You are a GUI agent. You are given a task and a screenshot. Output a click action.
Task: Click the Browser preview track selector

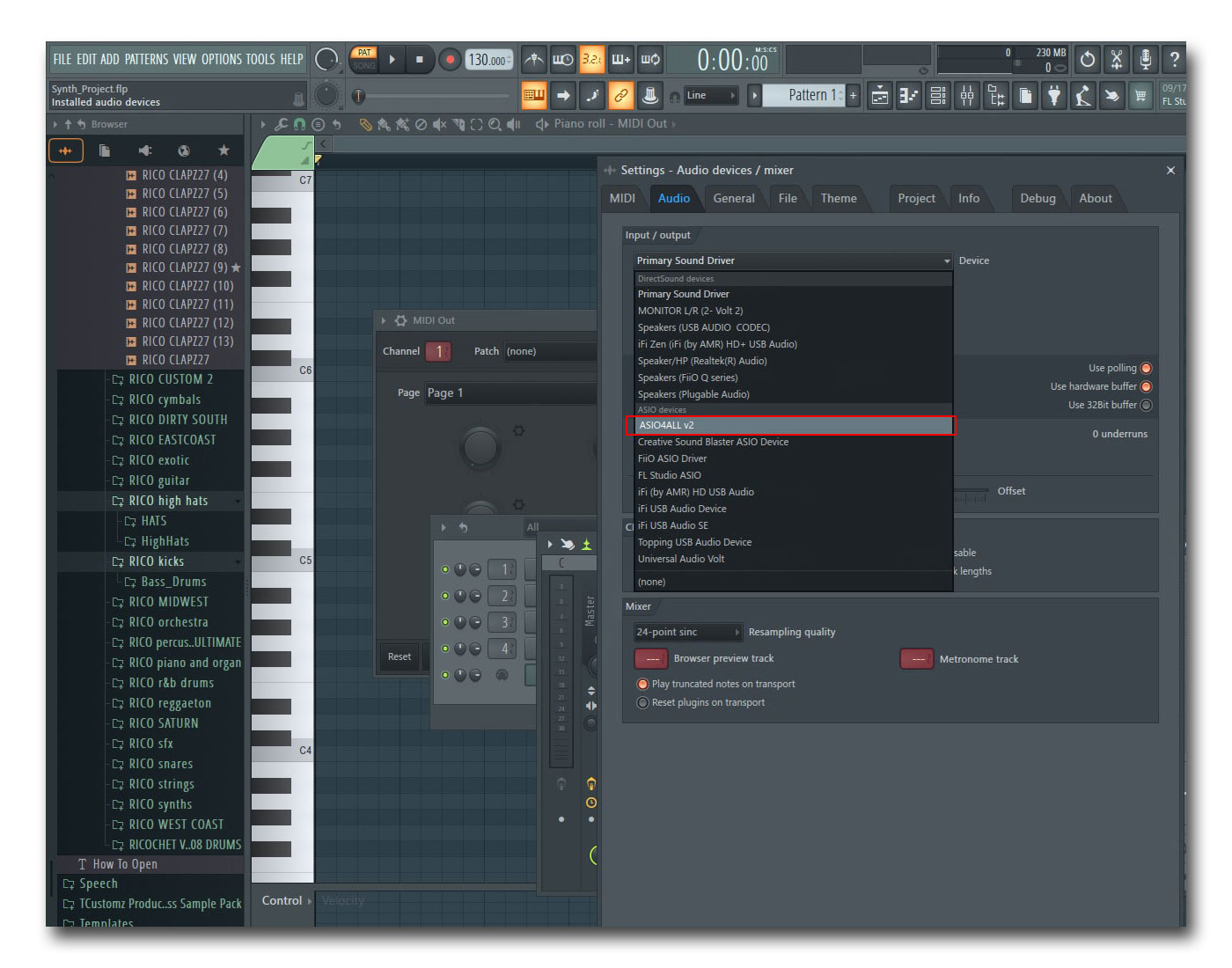652,658
